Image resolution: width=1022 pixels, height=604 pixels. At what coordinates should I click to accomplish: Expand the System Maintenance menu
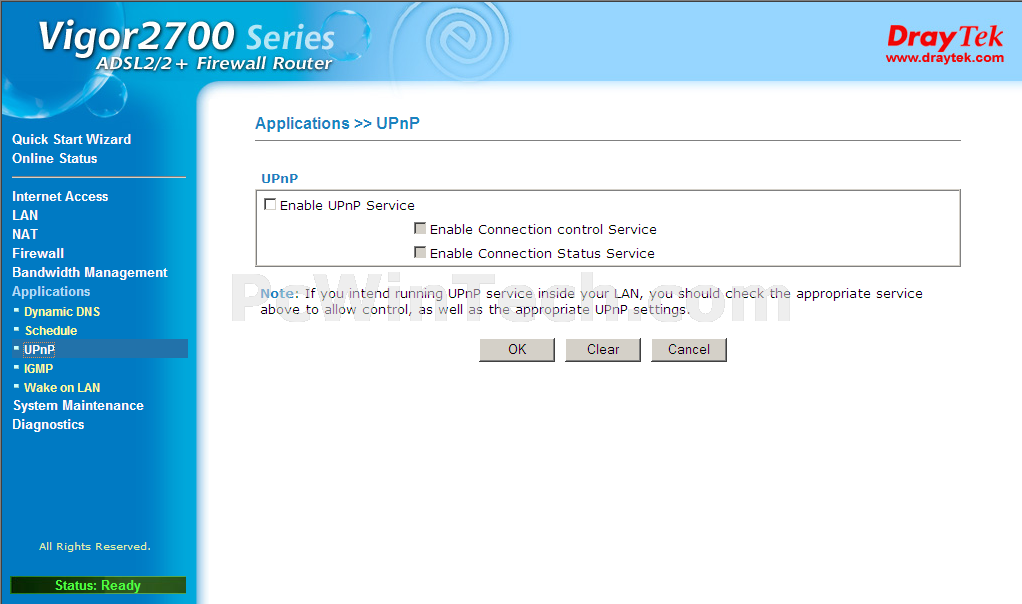78,405
